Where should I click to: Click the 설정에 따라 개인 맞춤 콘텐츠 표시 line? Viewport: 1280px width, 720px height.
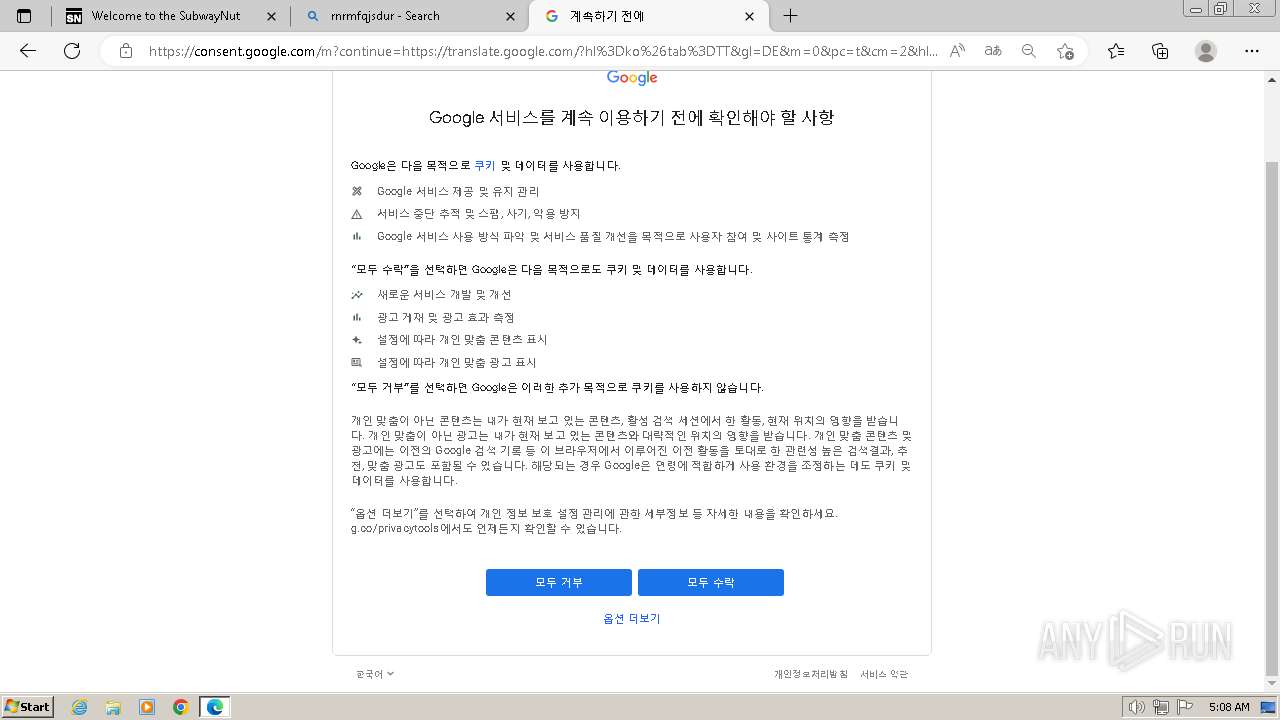point(462,340)
